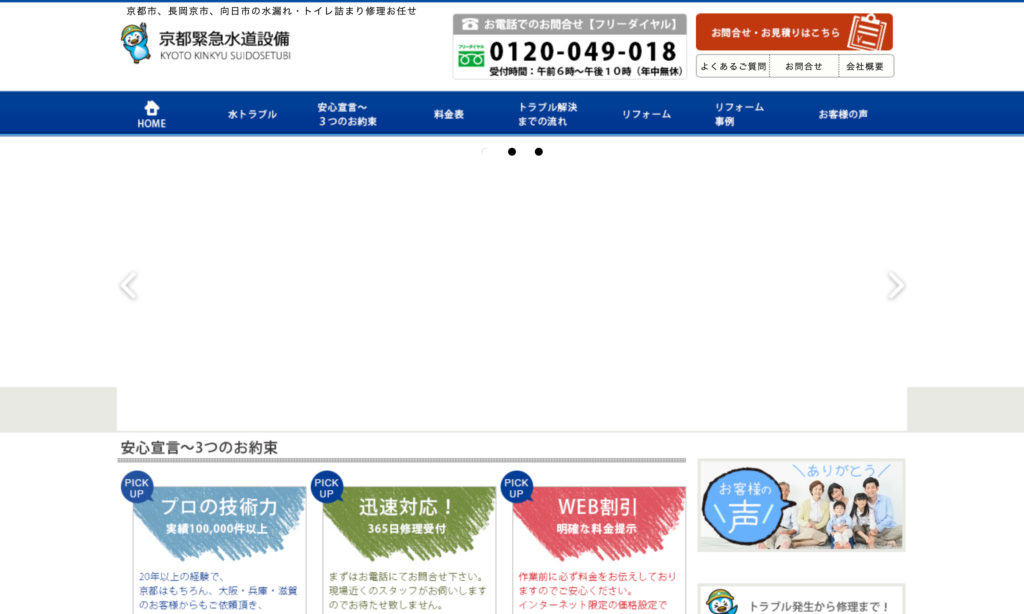Show next slide with right arrow
Viewport: 1024px width, 614px height.
tap(896, 285)
